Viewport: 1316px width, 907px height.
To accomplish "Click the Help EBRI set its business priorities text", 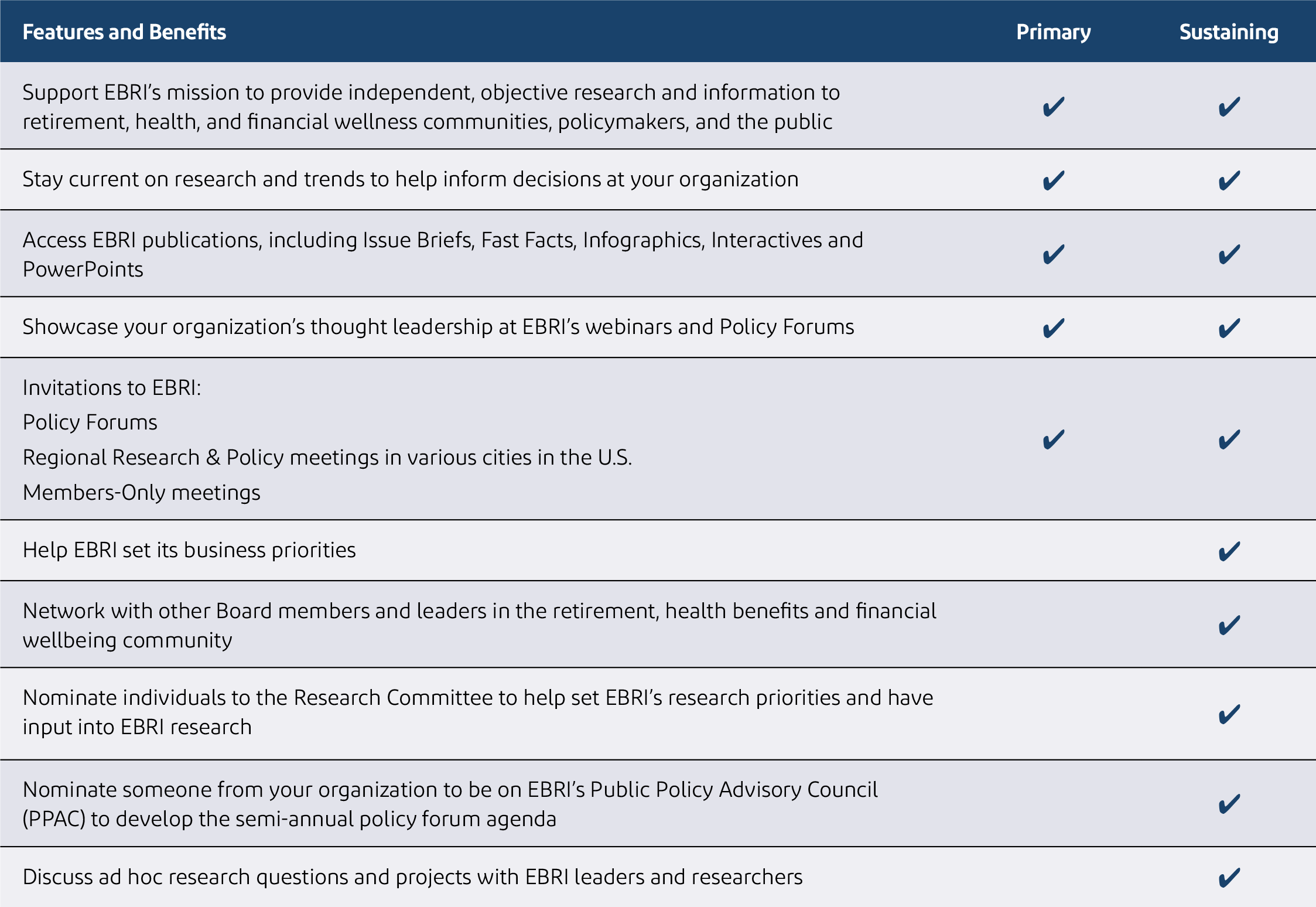I will (189, 550).
